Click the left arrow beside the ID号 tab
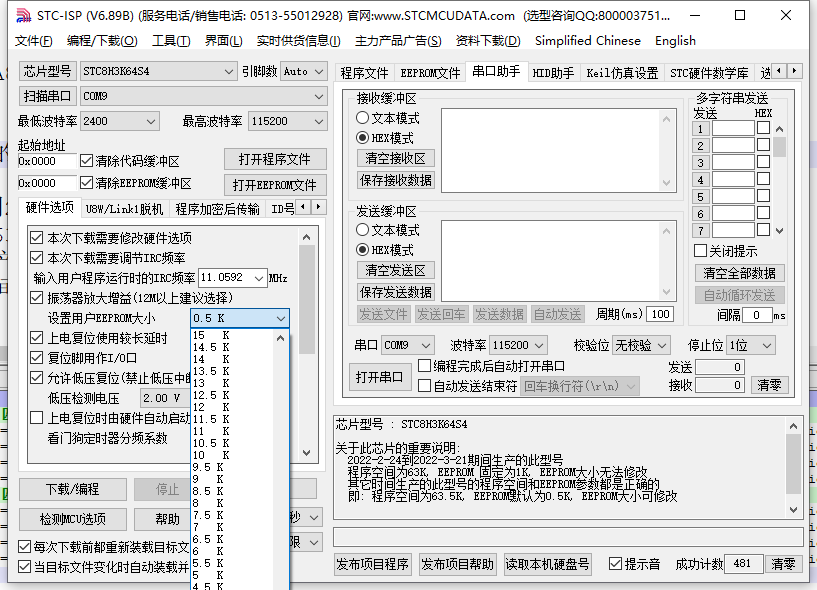The width and height of the screenshot is (817, 590). 303,207
